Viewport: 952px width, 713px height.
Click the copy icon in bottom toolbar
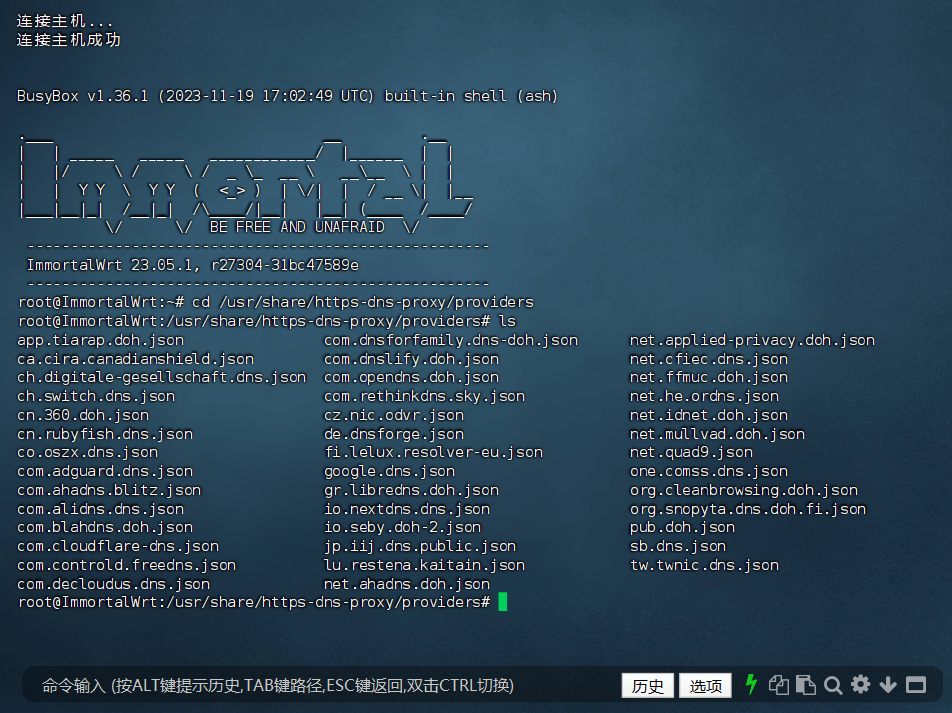point(778,685)
